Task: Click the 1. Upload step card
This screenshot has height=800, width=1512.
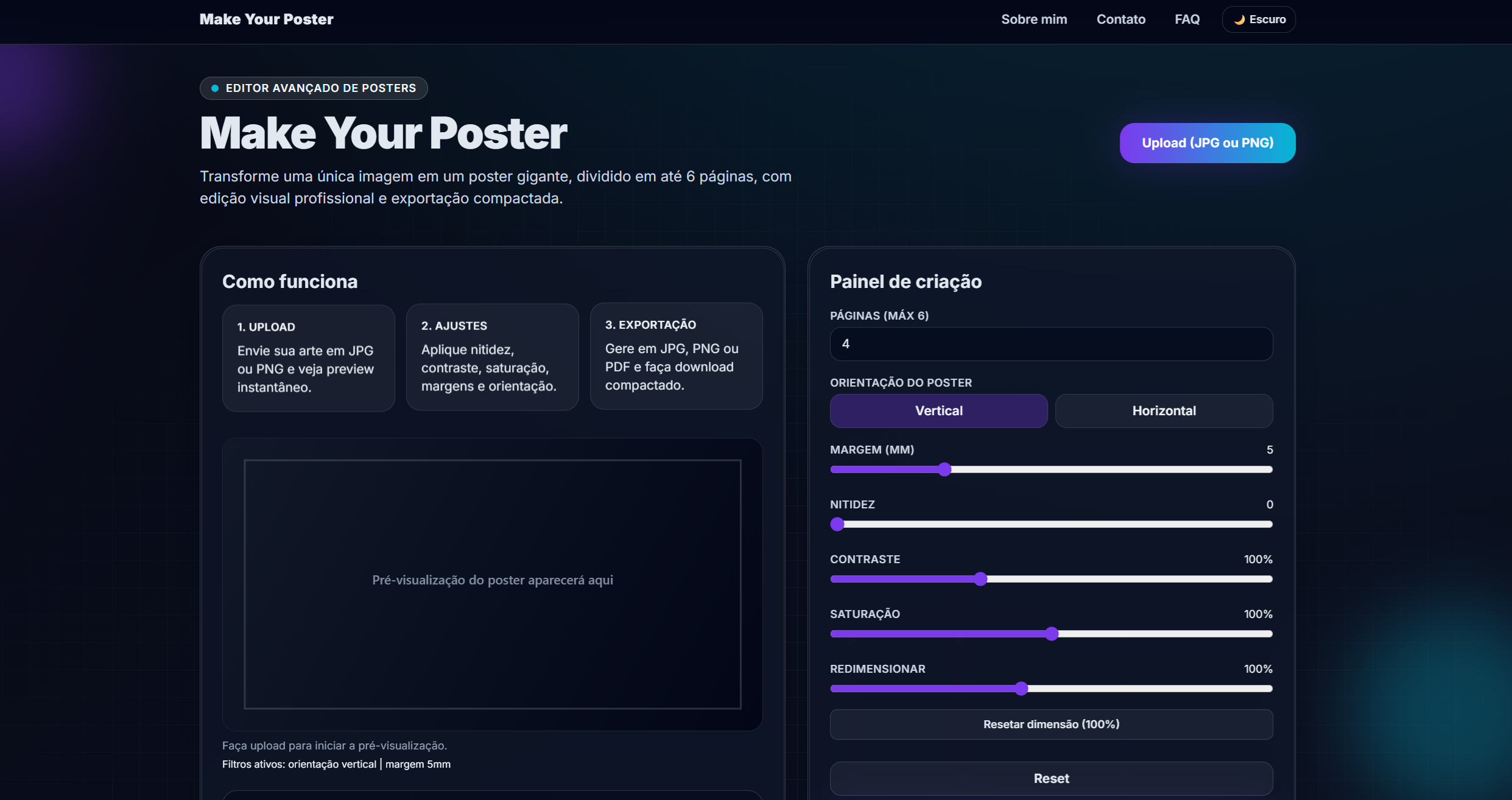Action: 308,358
